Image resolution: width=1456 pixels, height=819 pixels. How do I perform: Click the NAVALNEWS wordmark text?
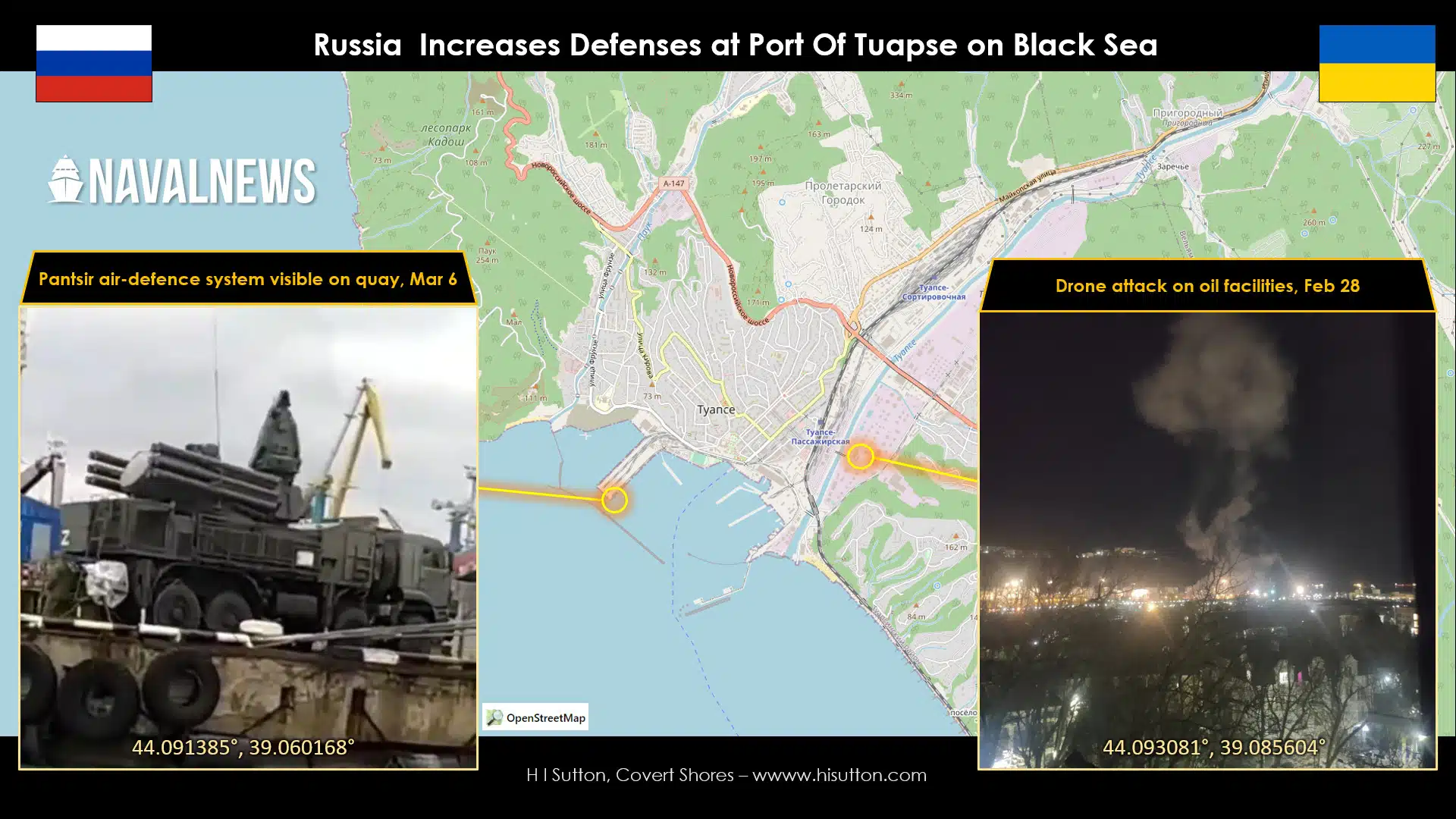pyautogui.click(x=202, y=182)
